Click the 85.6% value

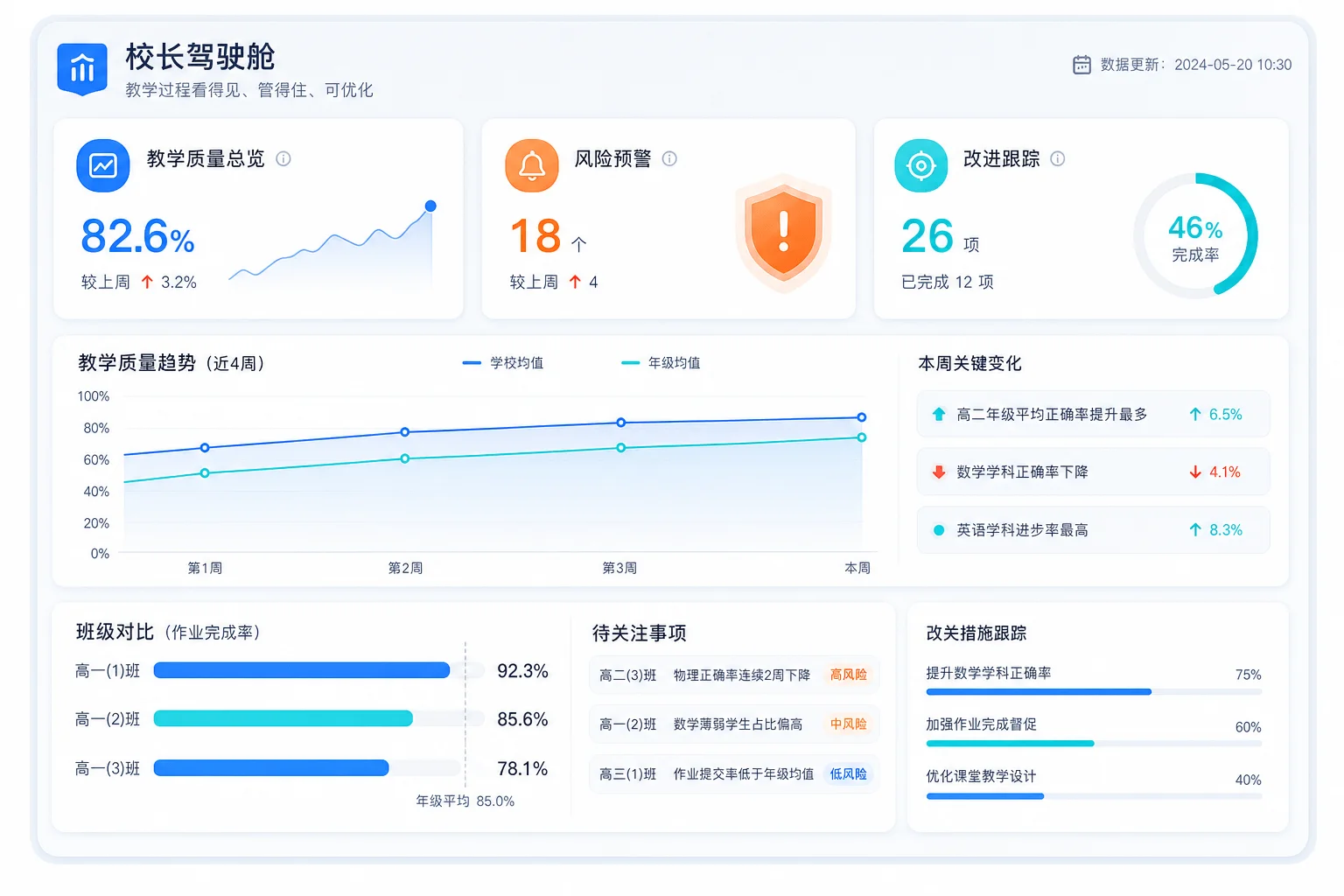[522, 719]
